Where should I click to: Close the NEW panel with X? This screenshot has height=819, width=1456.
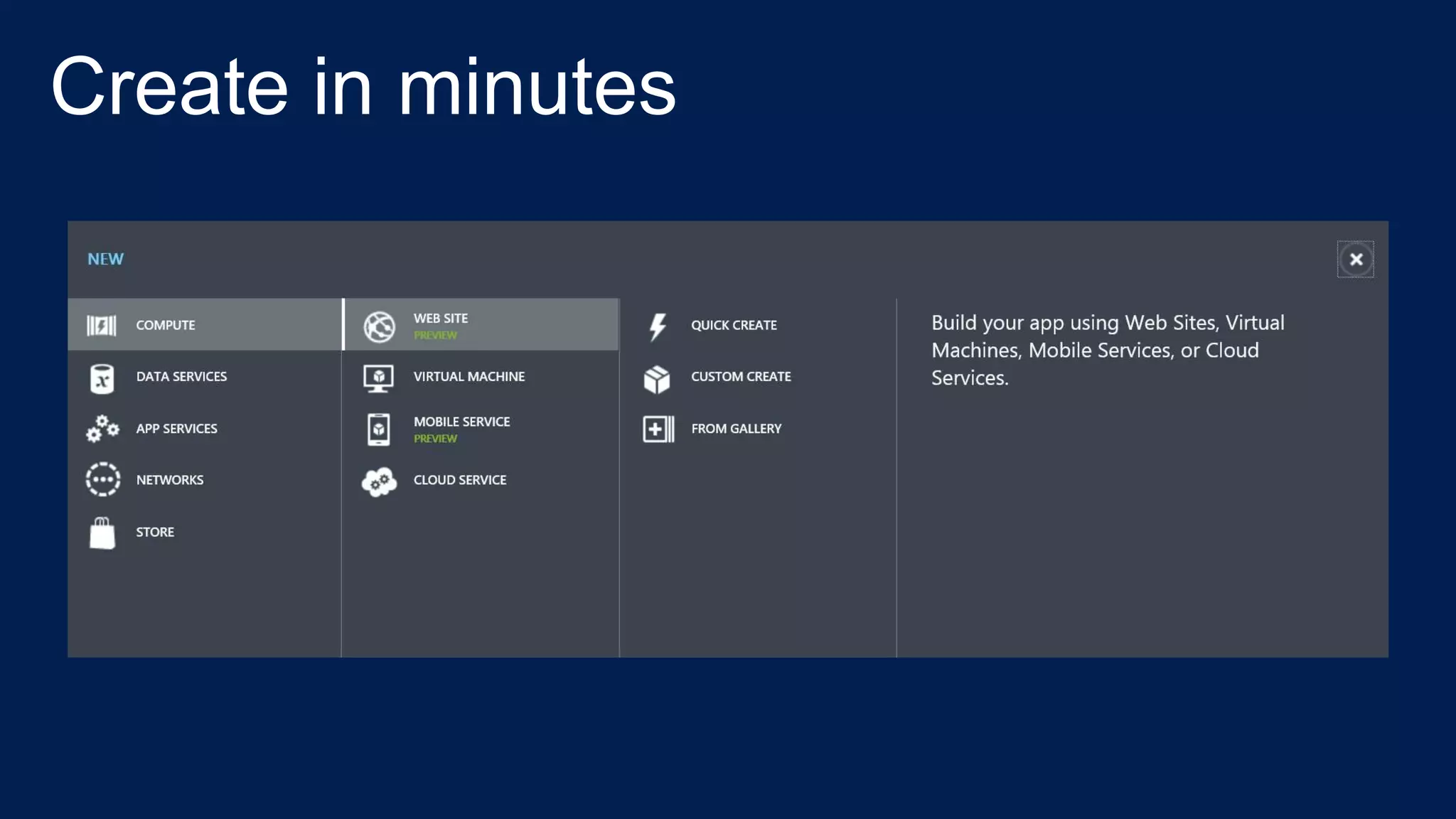[1355, 259]
